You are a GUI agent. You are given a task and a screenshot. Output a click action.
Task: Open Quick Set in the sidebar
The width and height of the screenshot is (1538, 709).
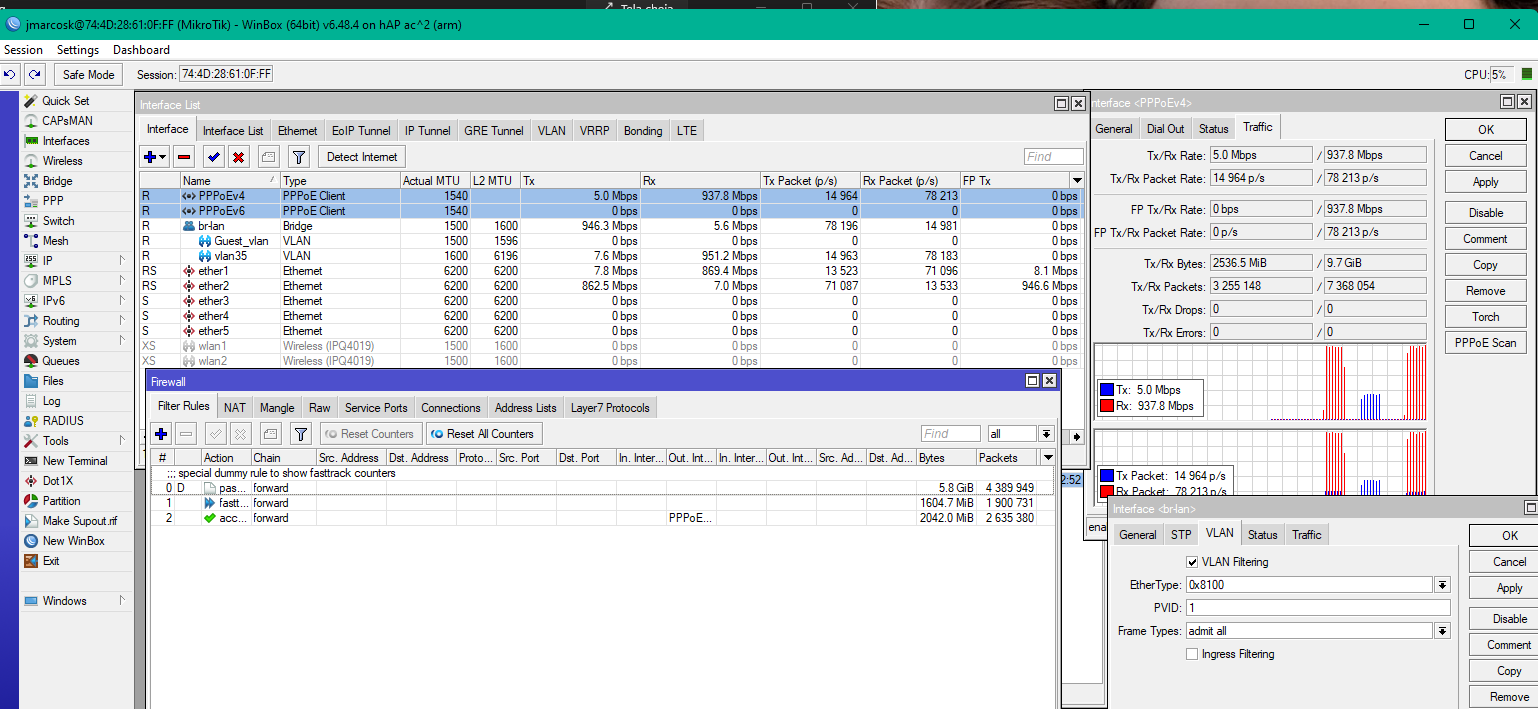tap(65, 101)
